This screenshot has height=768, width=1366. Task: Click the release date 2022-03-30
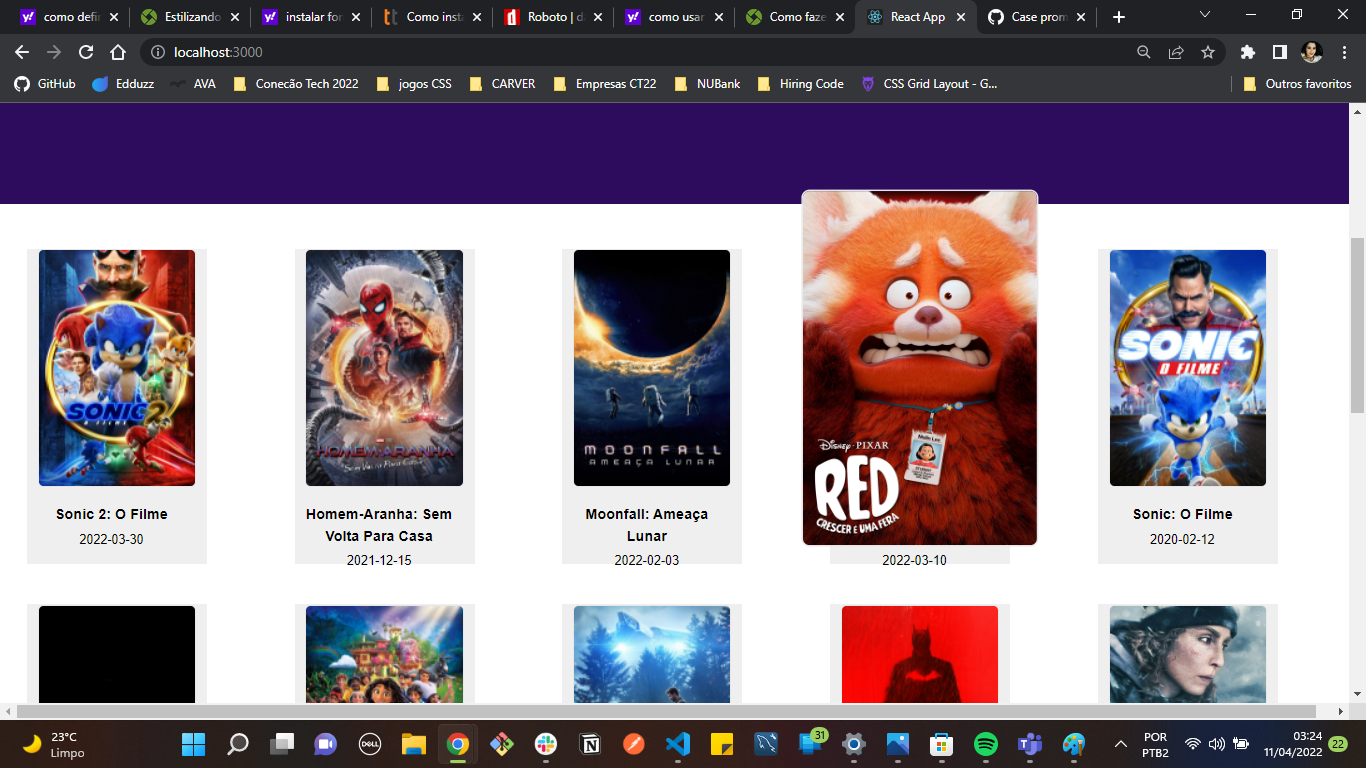tap(112, 539)
